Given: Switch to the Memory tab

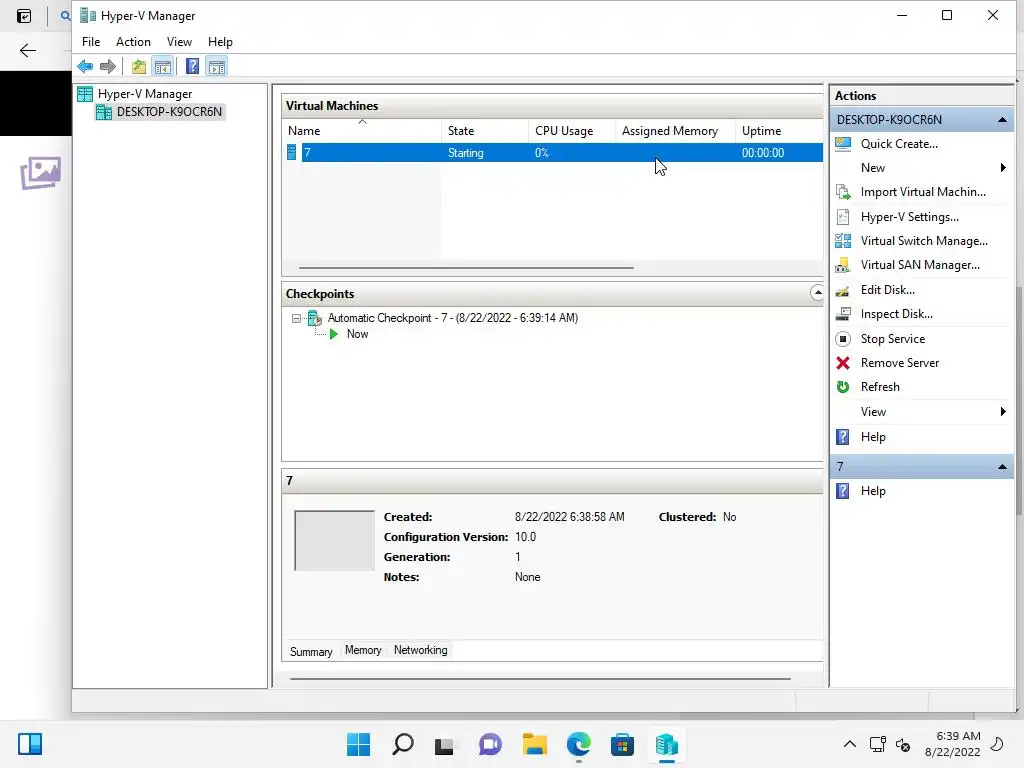Looking at the screenshot, I should pos(363,650).
